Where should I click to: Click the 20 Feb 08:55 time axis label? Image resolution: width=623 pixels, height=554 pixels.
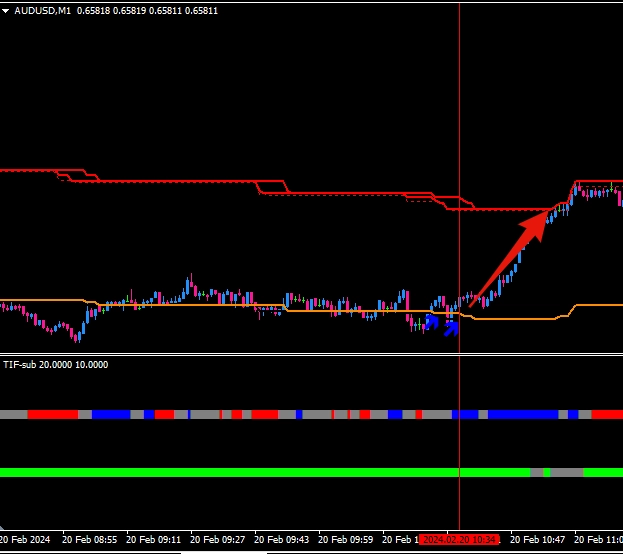[89, 539]
